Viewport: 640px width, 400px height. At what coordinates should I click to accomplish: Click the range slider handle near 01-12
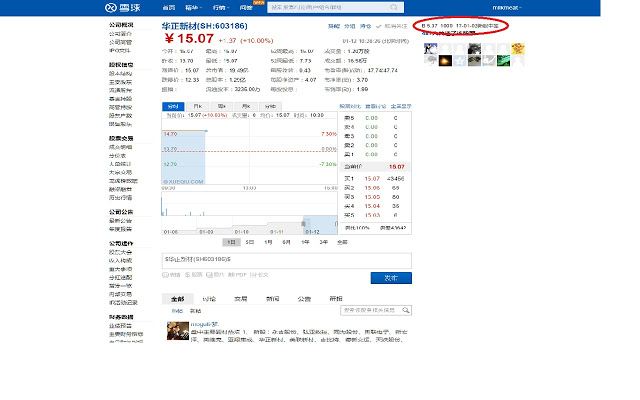(x=303, y=224)
